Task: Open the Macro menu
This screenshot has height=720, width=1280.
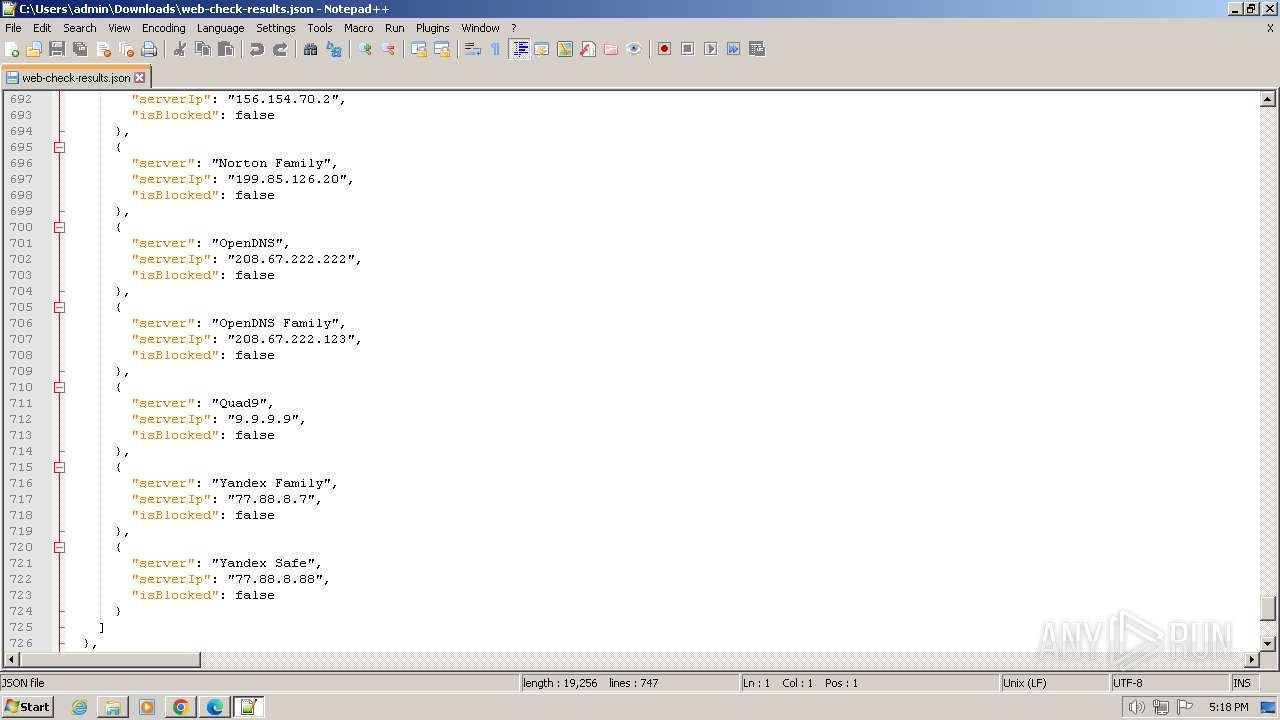Action: point(358,28)
